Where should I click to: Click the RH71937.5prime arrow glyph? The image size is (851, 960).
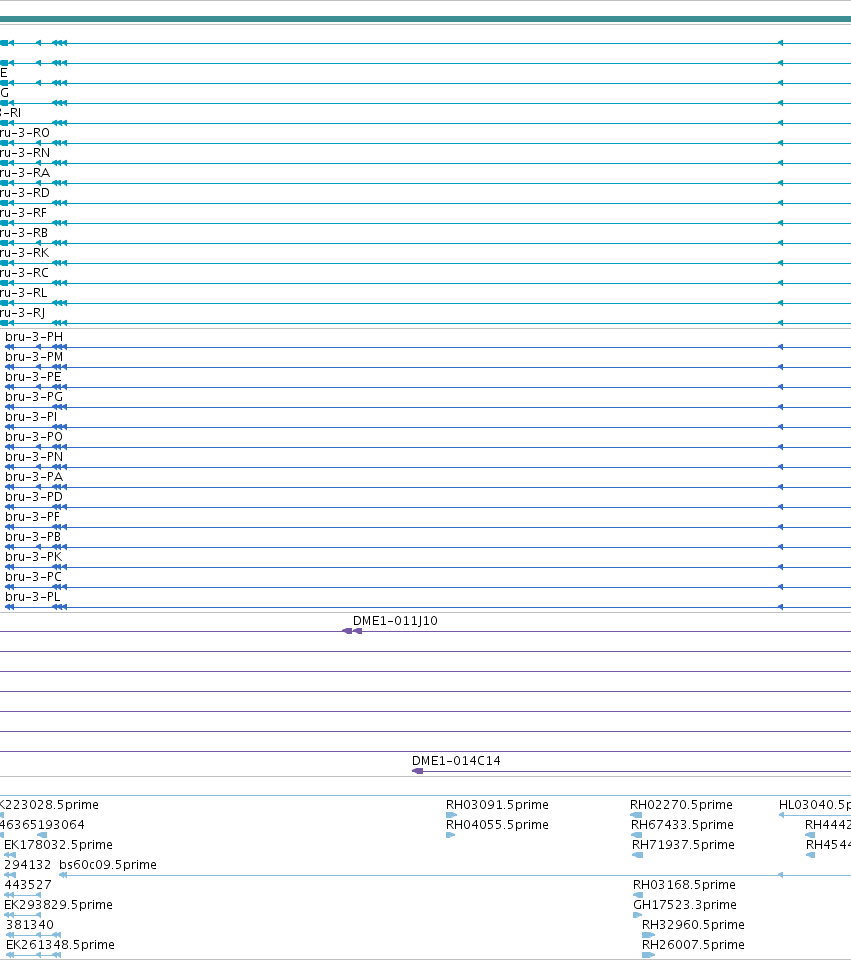click(x=637, y=855)
